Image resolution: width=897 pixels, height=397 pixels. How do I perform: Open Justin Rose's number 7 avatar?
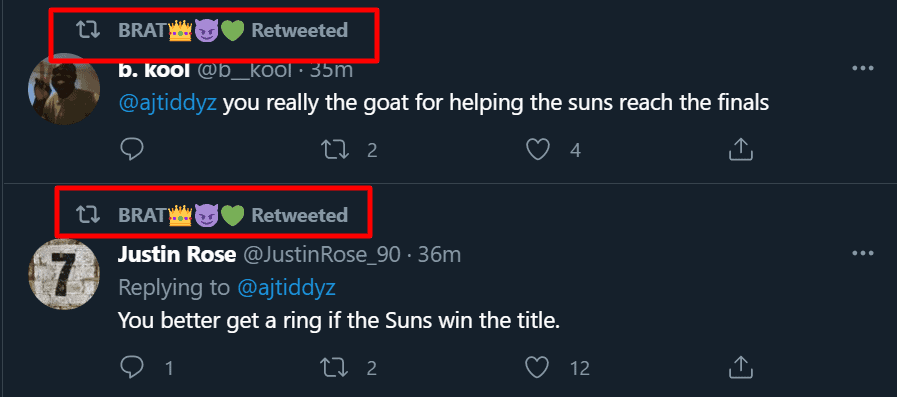pos(63,275)
